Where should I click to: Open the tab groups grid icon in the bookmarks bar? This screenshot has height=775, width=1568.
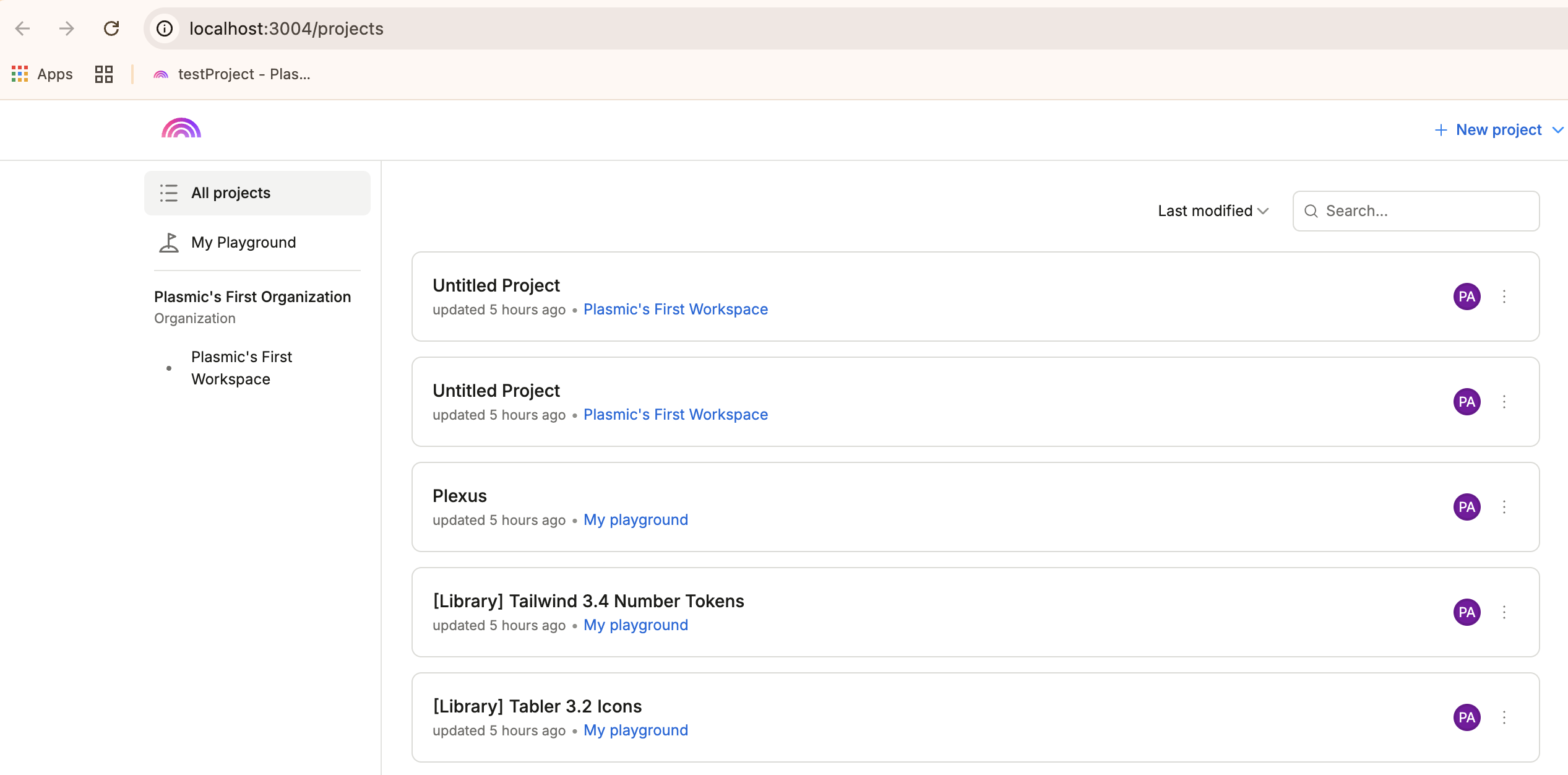tap(104, 74)
